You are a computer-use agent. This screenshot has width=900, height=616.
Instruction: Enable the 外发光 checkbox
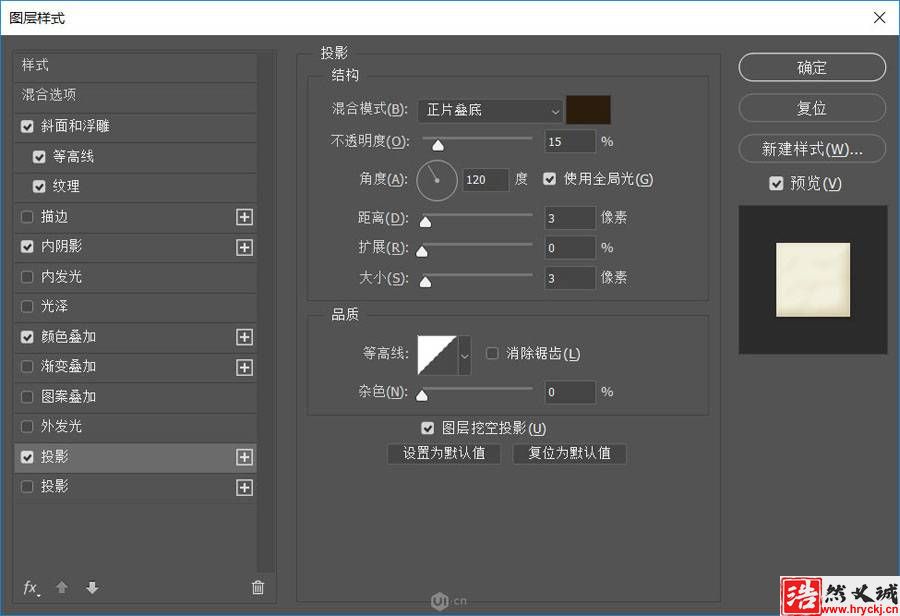coord(27,427)
